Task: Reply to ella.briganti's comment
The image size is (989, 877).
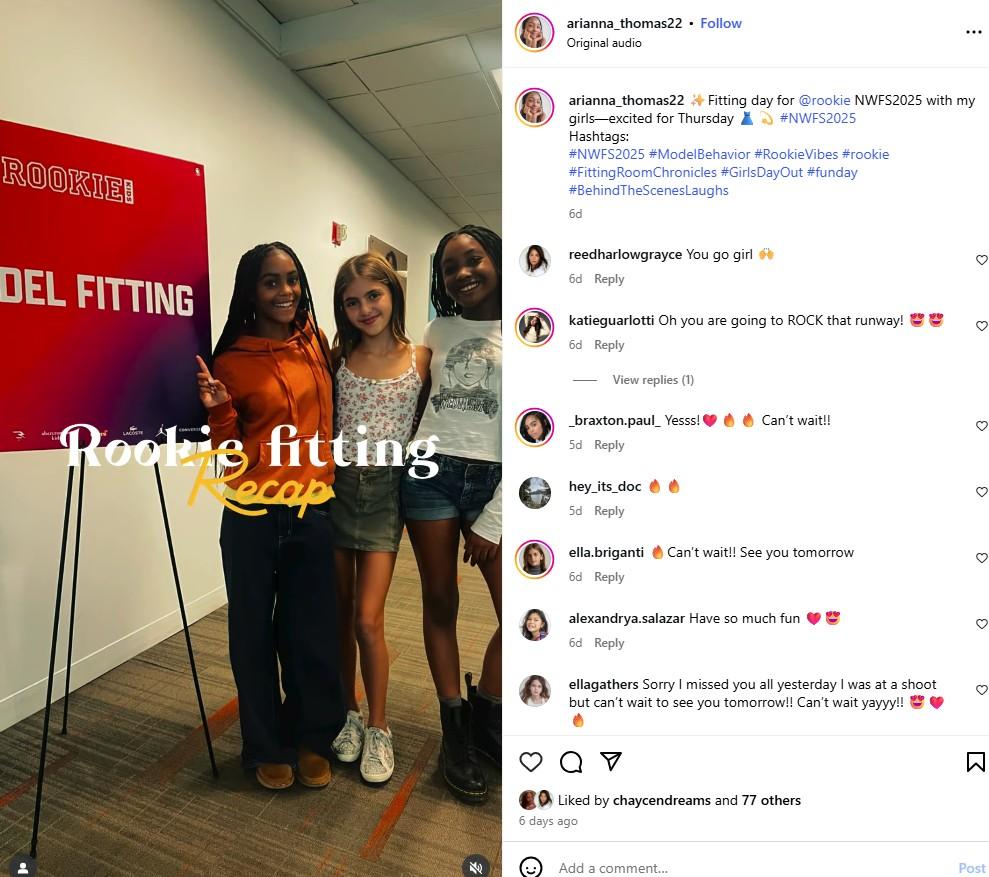Action: pyautogui.click(x=609, y=577)
